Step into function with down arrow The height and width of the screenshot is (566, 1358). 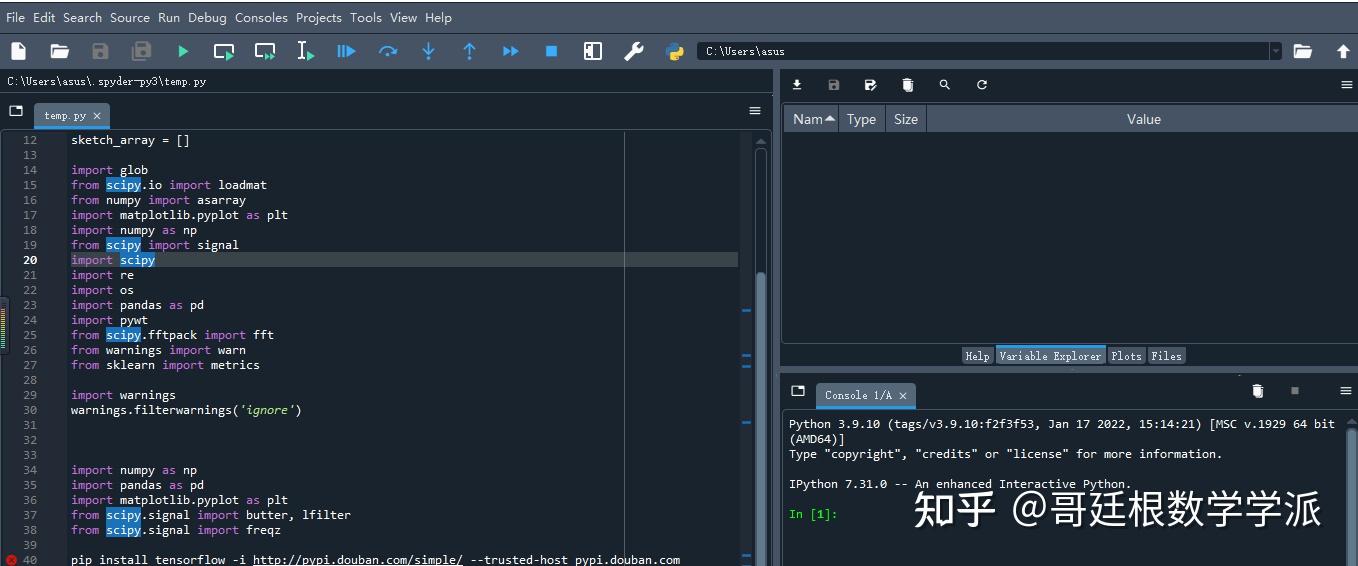(428, 51)
